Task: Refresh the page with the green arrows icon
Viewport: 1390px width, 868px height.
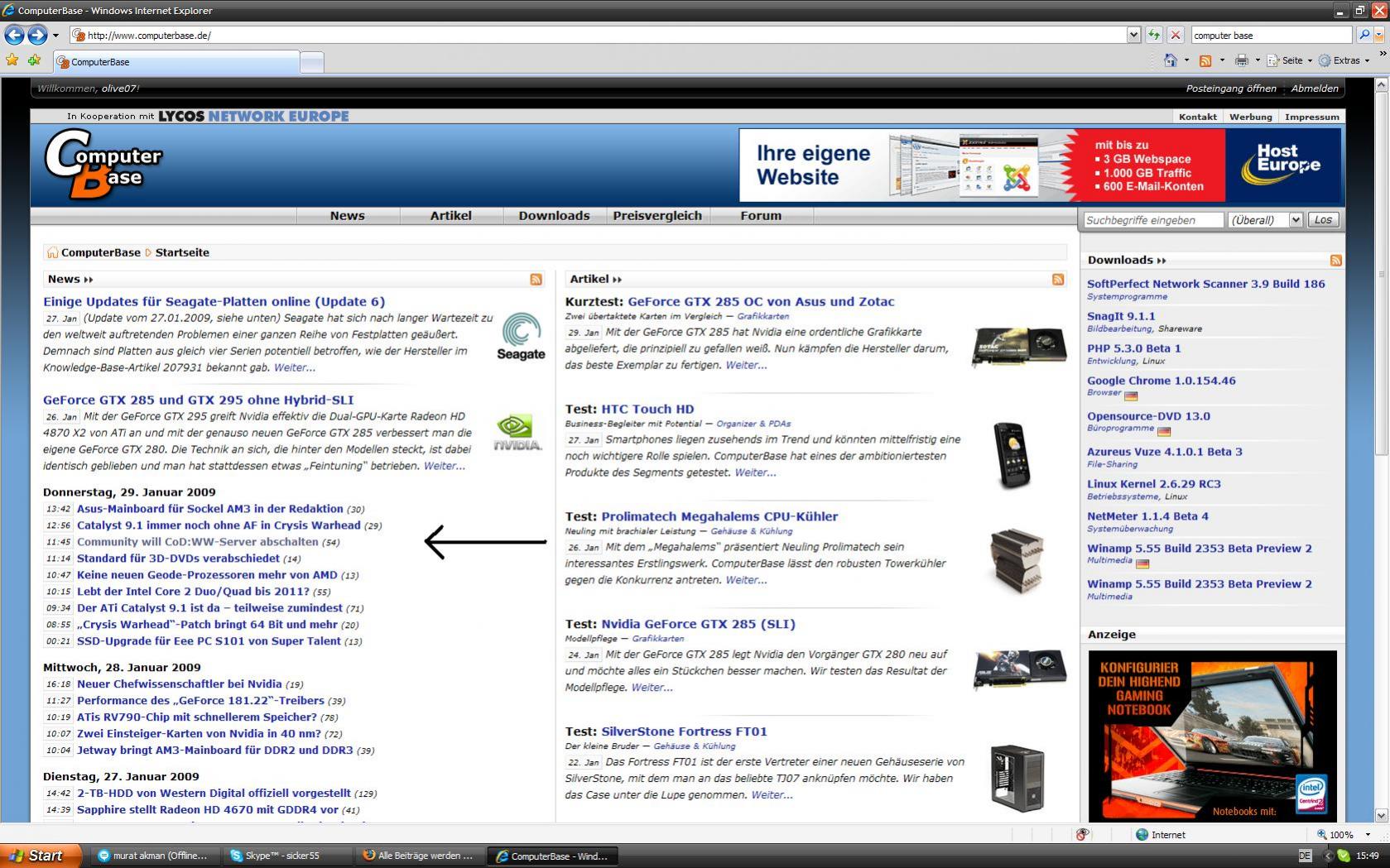Action: point(1154,35)
